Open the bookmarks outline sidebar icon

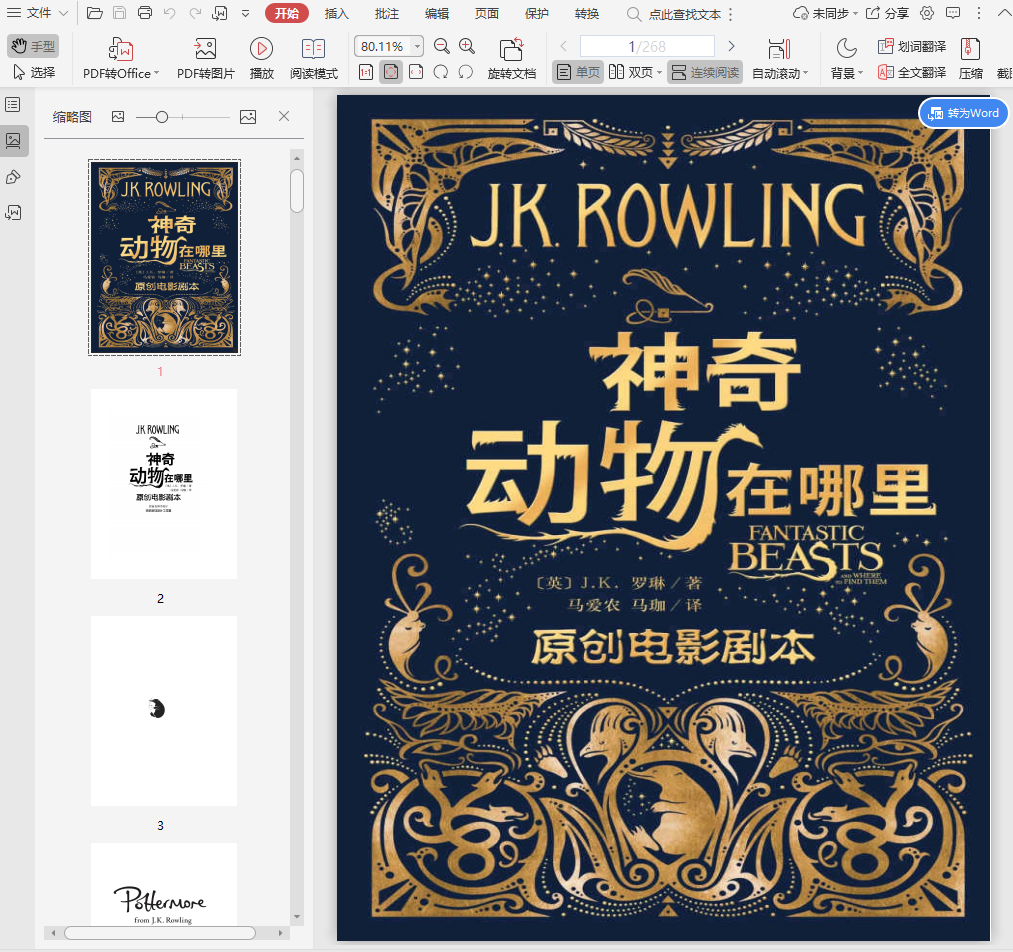[13, 105]
